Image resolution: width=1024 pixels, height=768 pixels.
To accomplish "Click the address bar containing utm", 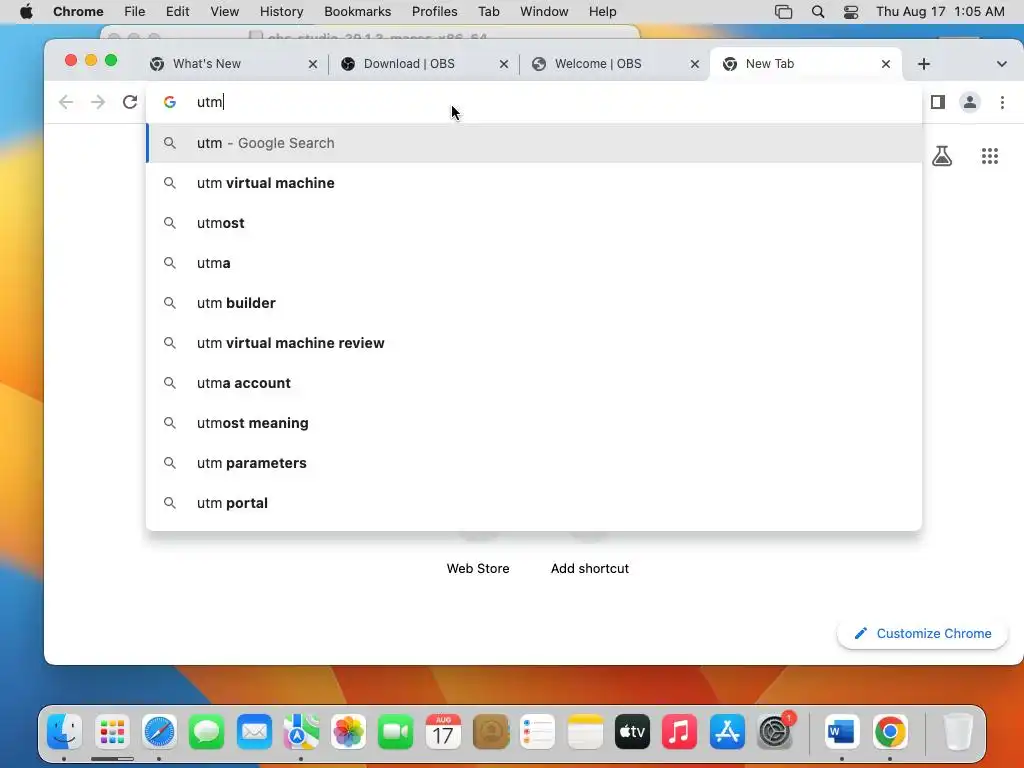I will [x=534, y=102].
